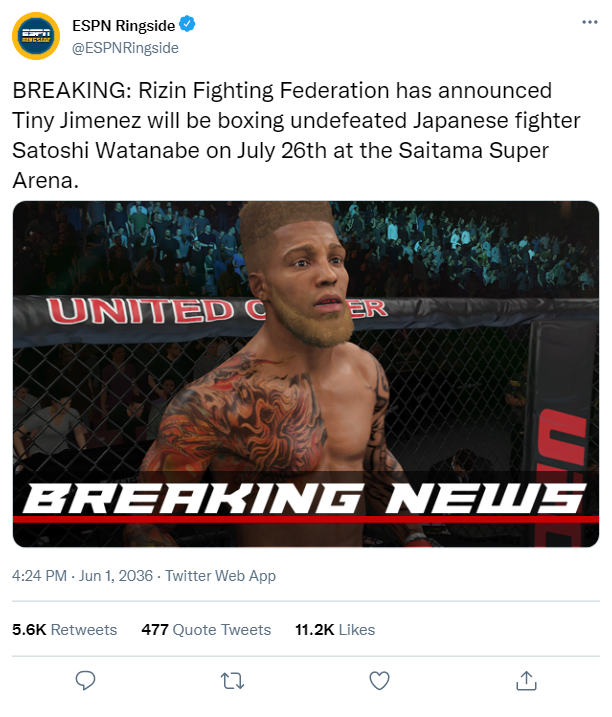612x717 pixels.
Task: Click the blue verified badge
Action: pyautogui.click(x=187, y=24)
